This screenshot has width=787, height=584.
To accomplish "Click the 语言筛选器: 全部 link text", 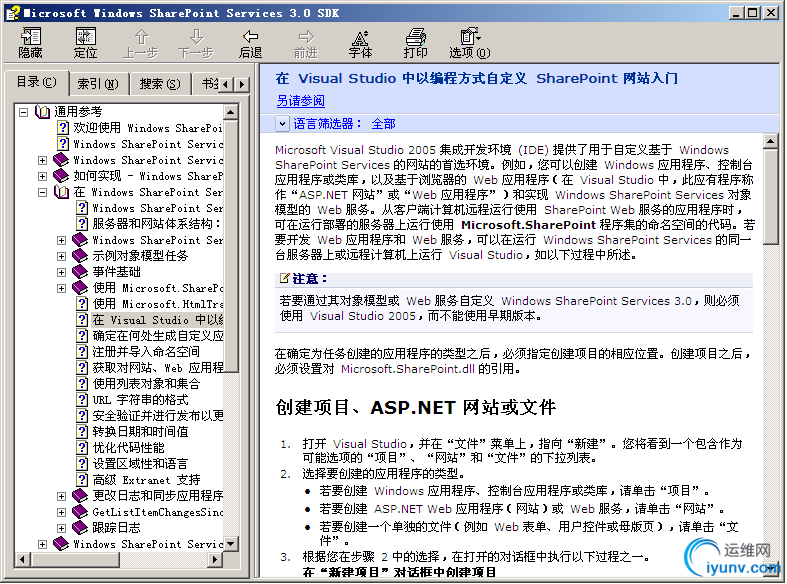I will coord(344,124).
